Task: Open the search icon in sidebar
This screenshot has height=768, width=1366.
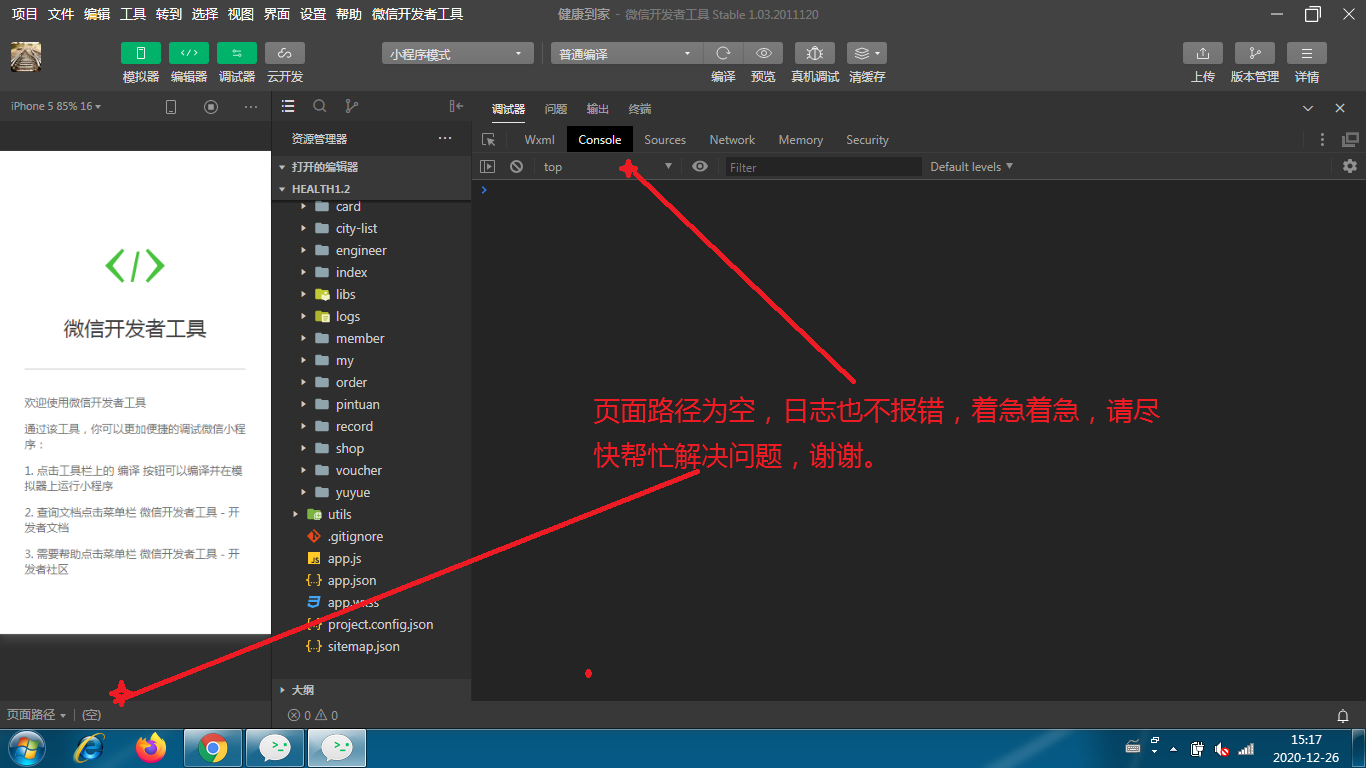Action: pos(320,106)
